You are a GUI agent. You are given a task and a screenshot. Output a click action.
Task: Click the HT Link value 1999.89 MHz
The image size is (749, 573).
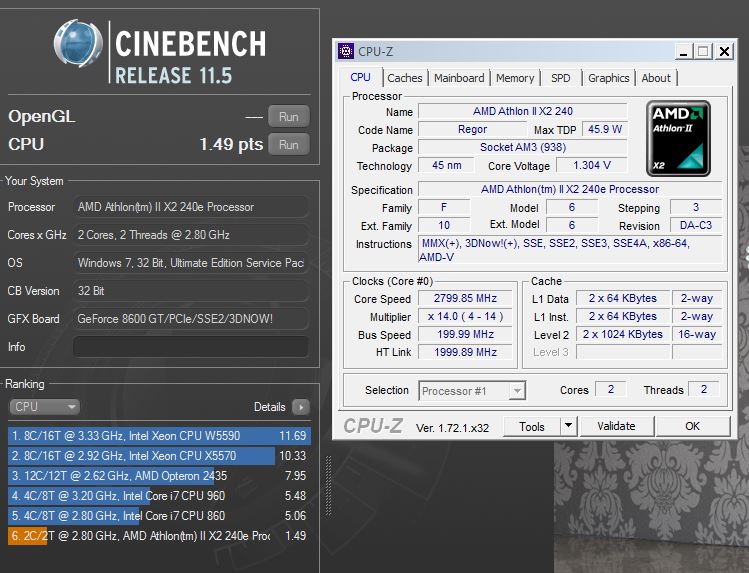465,352
